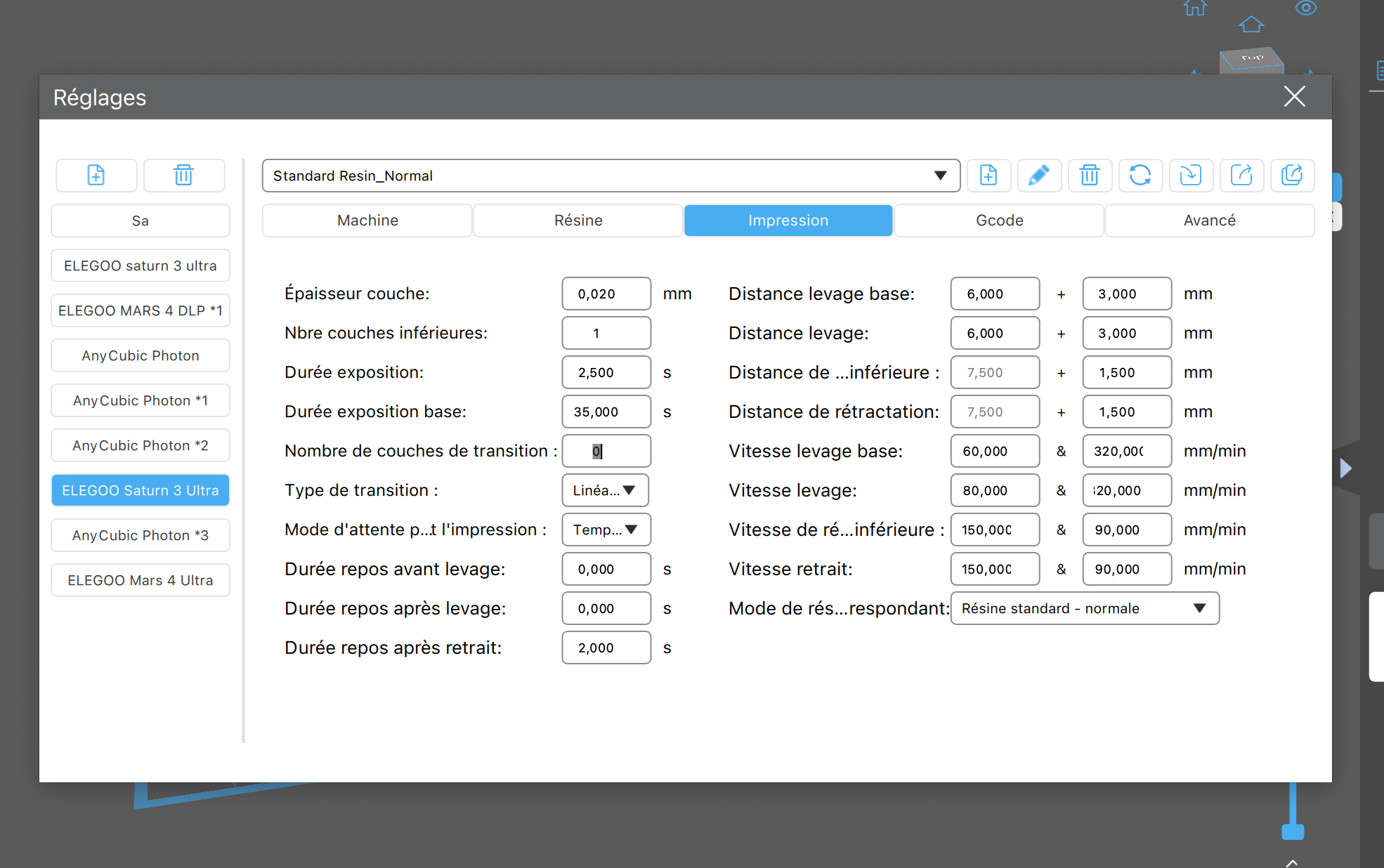The image size is (1384, 868).
Task: Click the add new printer icon
Action: pyautogui.click(x=96, y=175)
